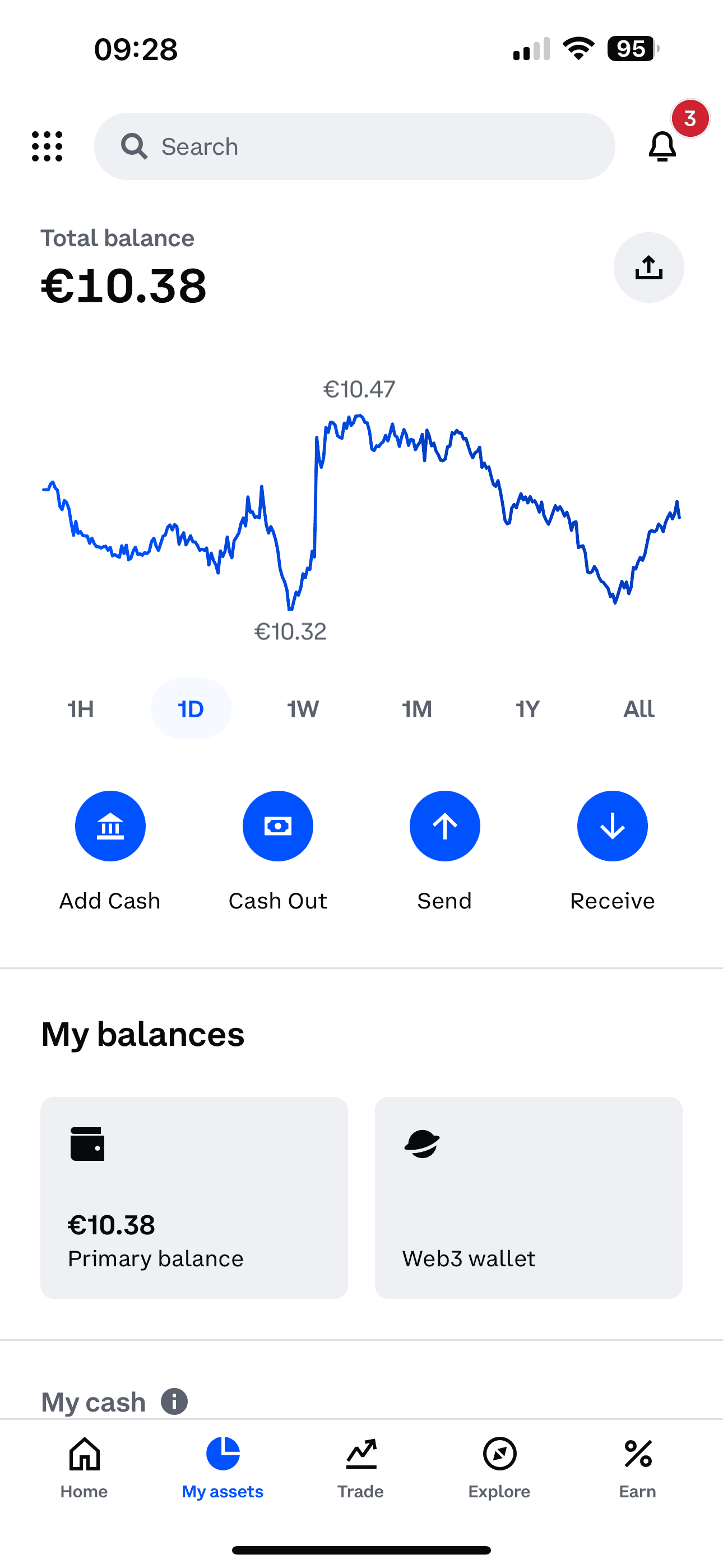Open the Primary balance card
Viewport: 723px width, 1568px height.
[194, 1197]
